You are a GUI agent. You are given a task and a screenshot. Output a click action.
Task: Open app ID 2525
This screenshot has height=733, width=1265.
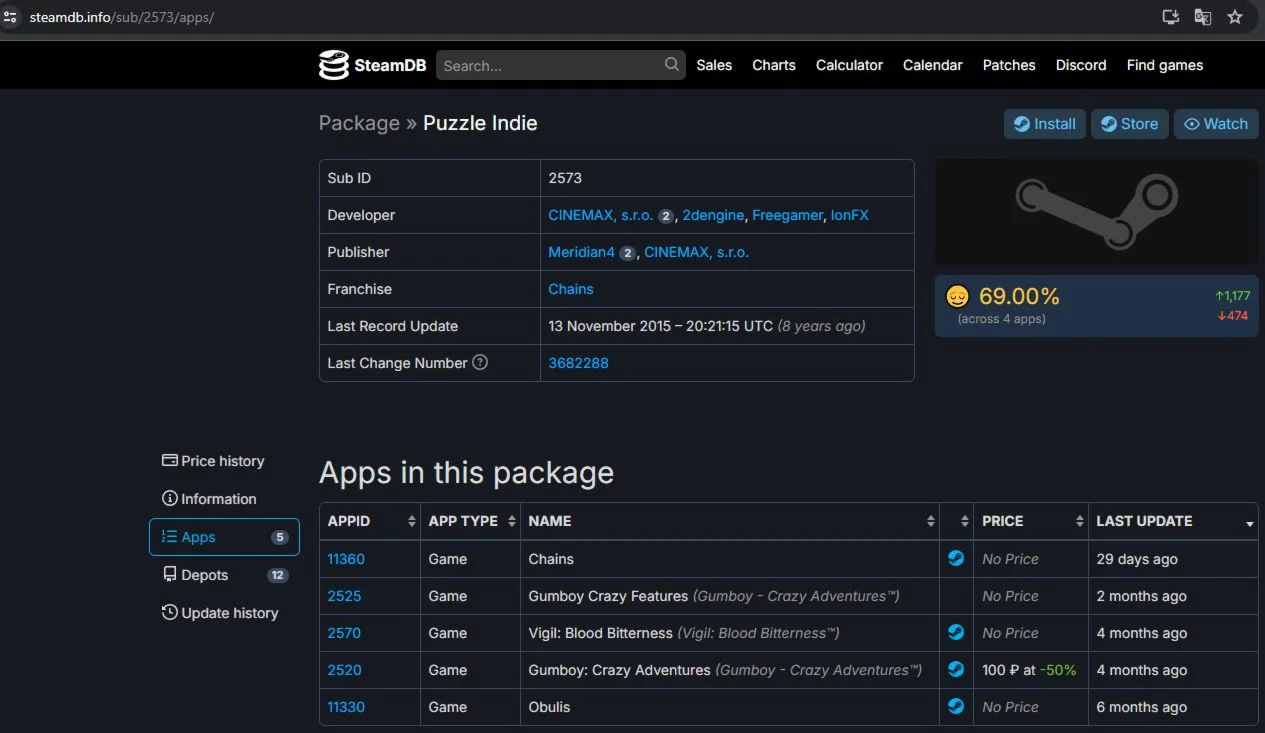pyautogui.click(x=344, y=596)
